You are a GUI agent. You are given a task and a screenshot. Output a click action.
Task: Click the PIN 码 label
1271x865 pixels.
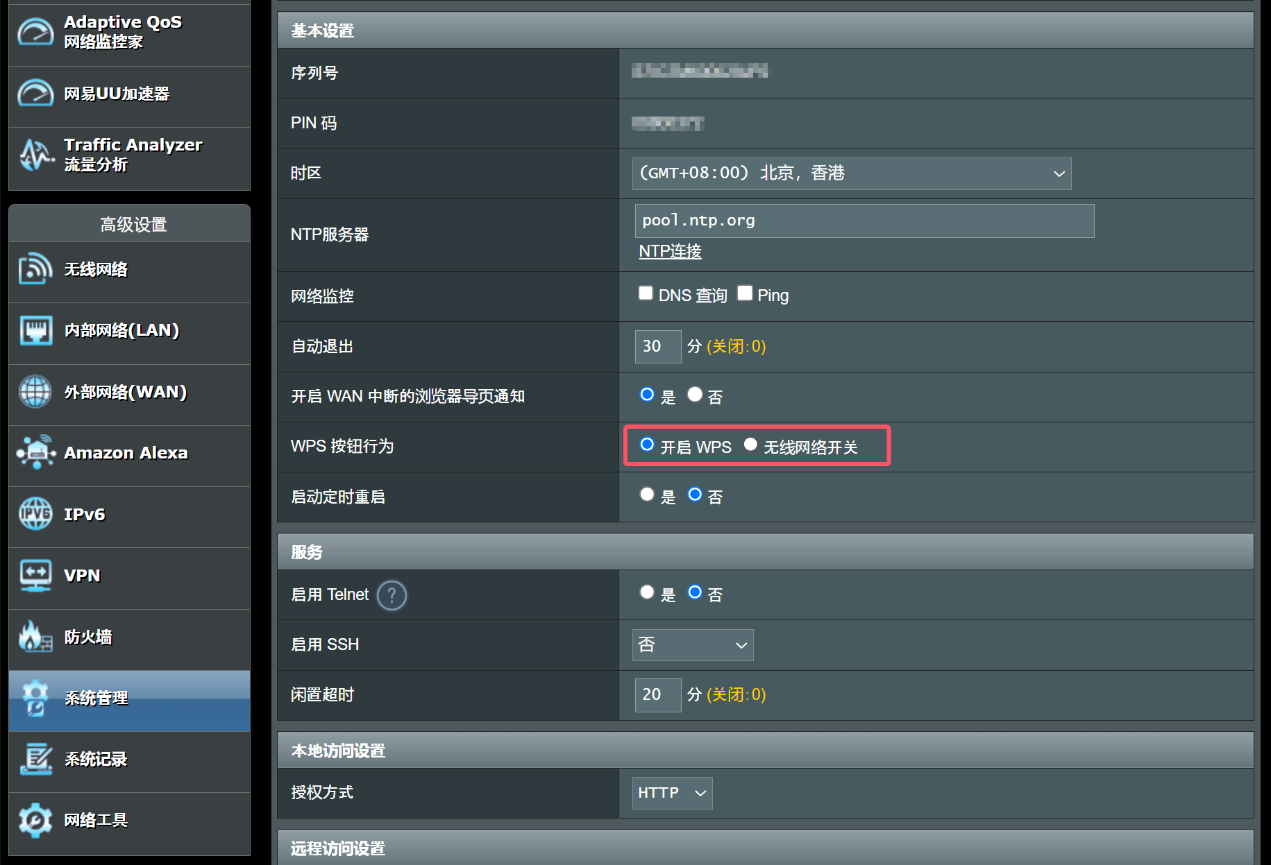pyautogui.click(x=314, y=123)
